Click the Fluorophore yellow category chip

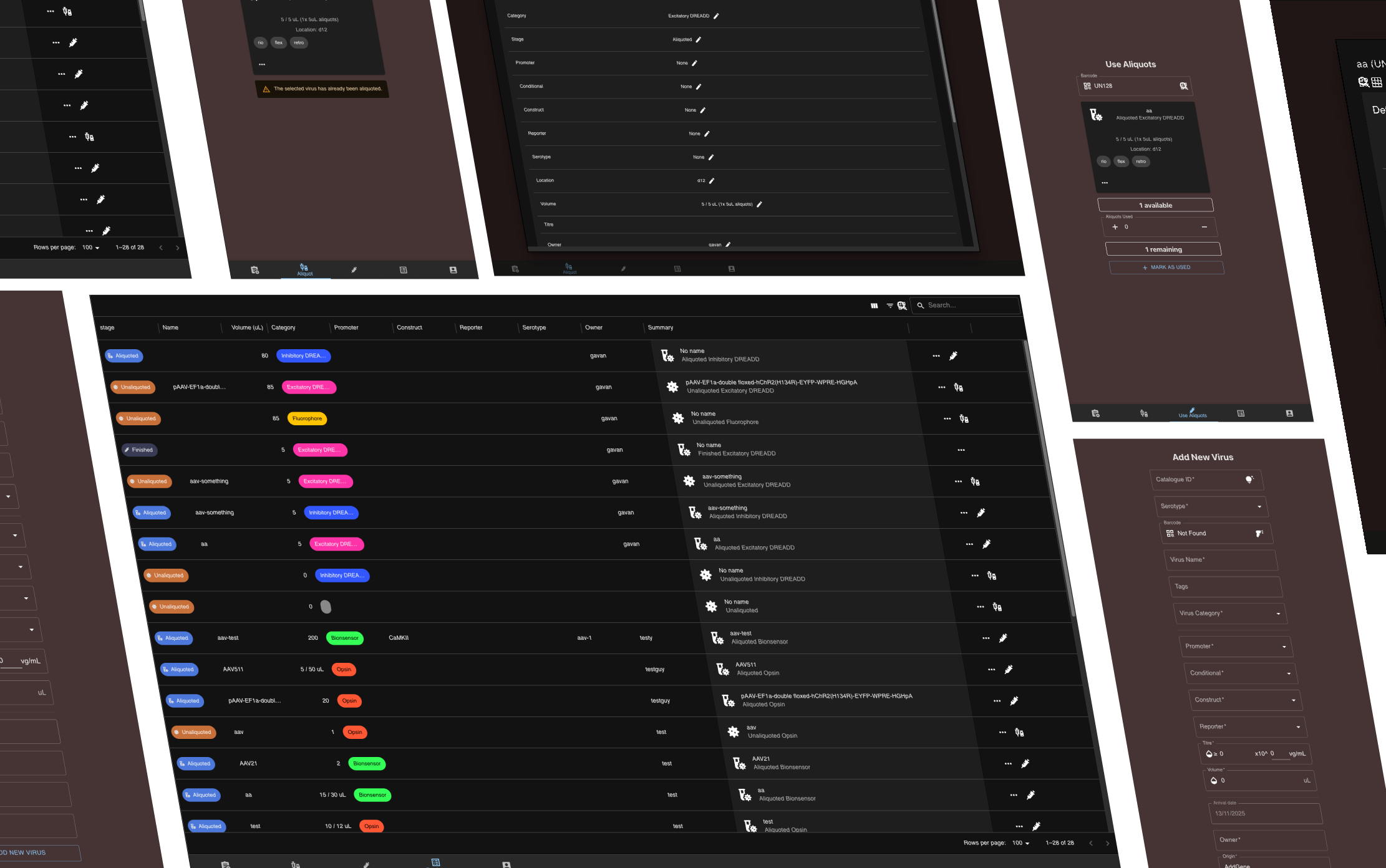pyautogui.click(x=307, y=419)
